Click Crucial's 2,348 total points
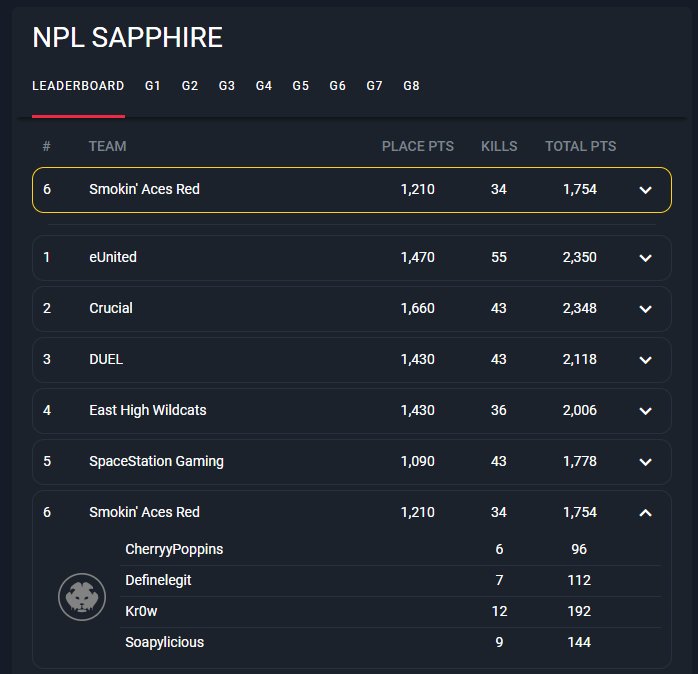Screen dimensions: 698x674 580,308
